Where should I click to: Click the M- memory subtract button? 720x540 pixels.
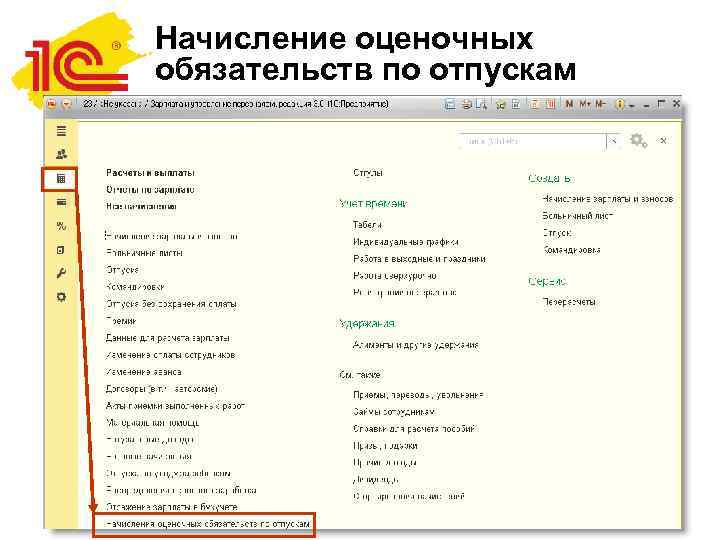pyautogui.click(x=600, y=104)
